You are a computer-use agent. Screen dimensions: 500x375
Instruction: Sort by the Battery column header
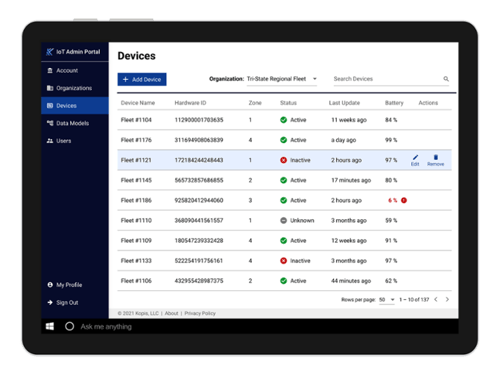pyautogui.click(x=394, y=103)
